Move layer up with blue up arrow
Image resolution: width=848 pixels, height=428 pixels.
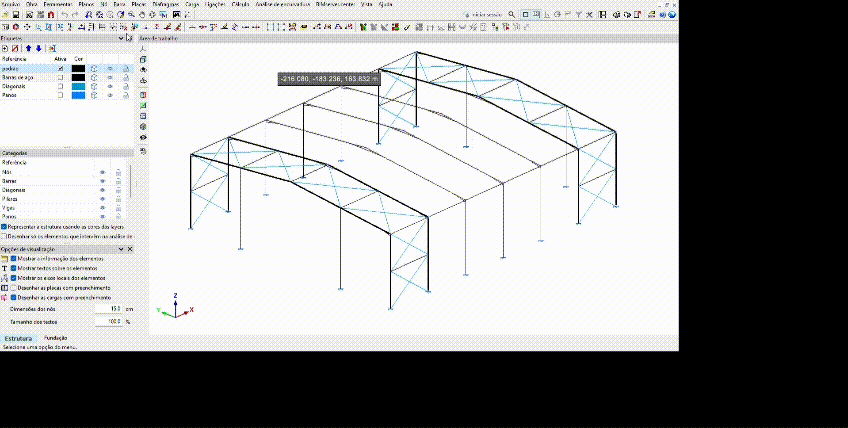tap(28, 48)
